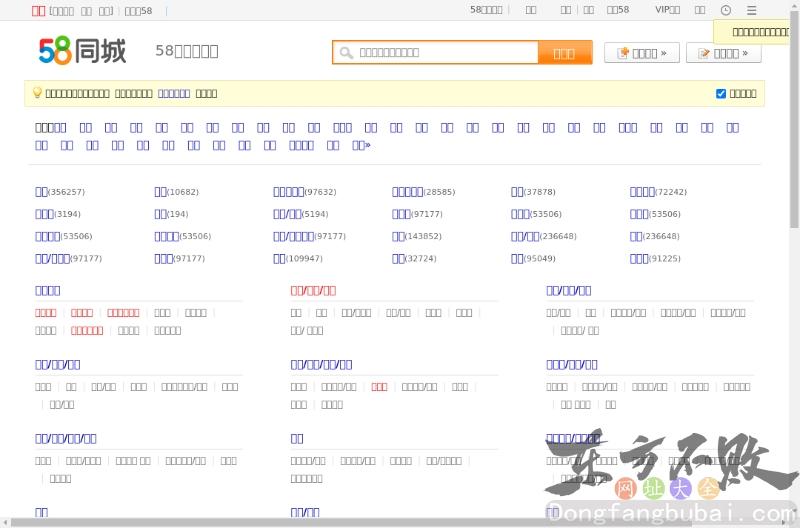The width and height of the screenshot is (800, 528).
Task: Click the icon on the first button right of search
Action: 623,53
